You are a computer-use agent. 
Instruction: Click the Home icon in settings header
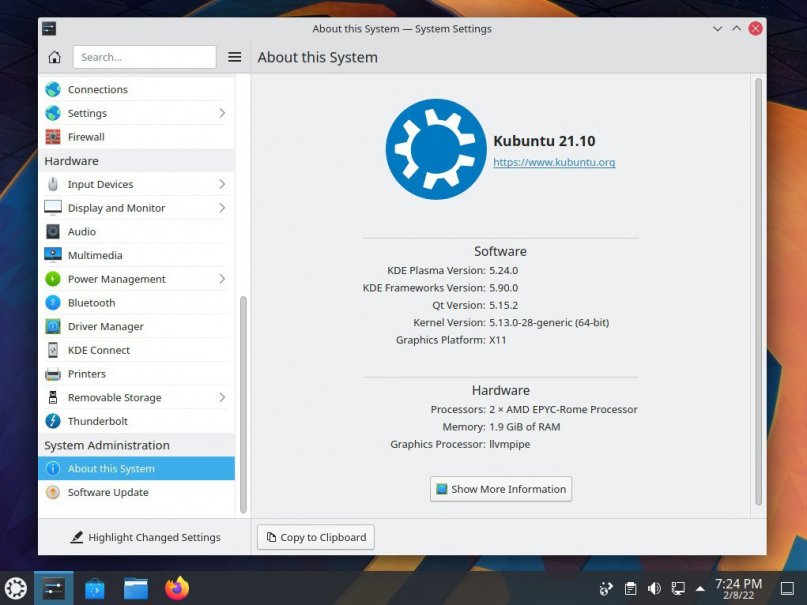[x=54, y=57]
